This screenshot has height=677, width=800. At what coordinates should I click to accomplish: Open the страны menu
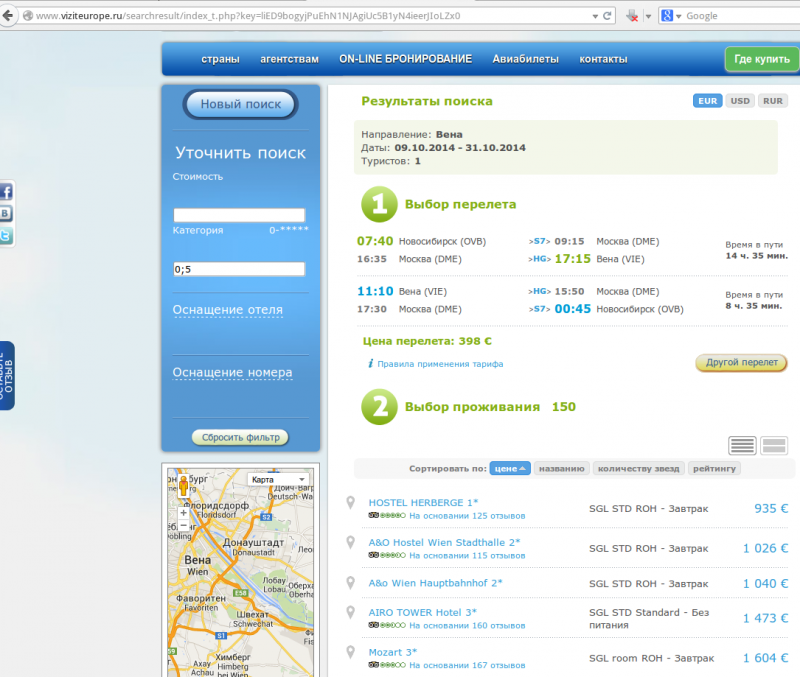pos(220,59)
